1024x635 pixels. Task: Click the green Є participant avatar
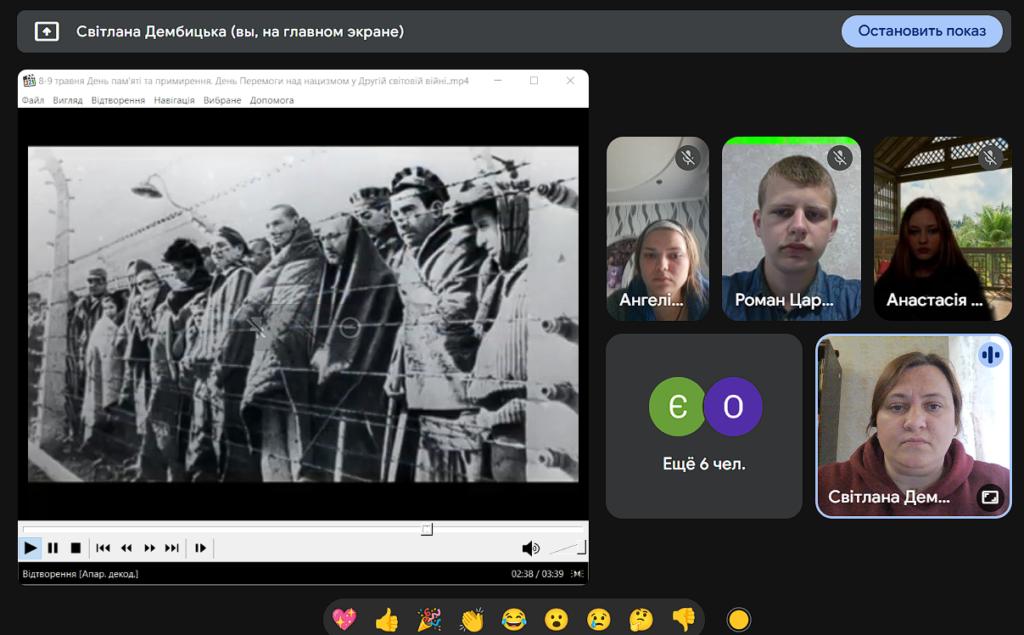pos(678,406)
